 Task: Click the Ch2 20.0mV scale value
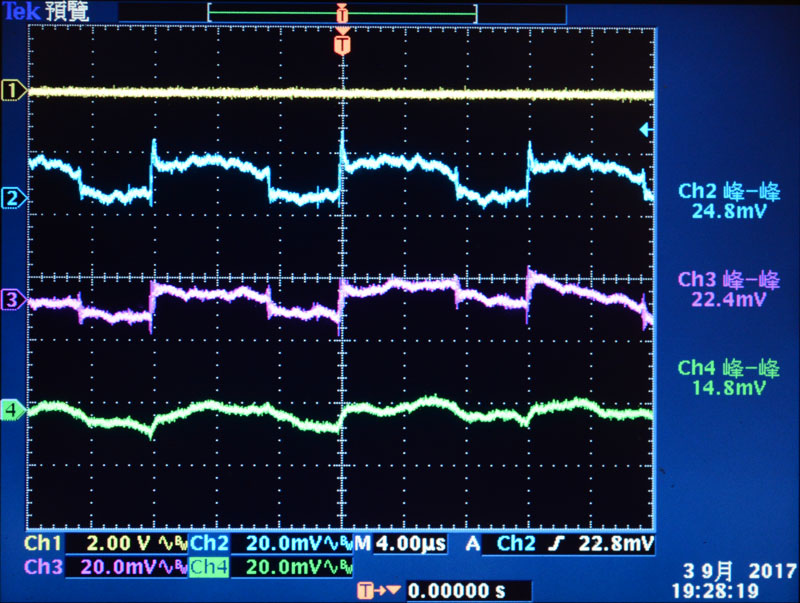point(284,543)
